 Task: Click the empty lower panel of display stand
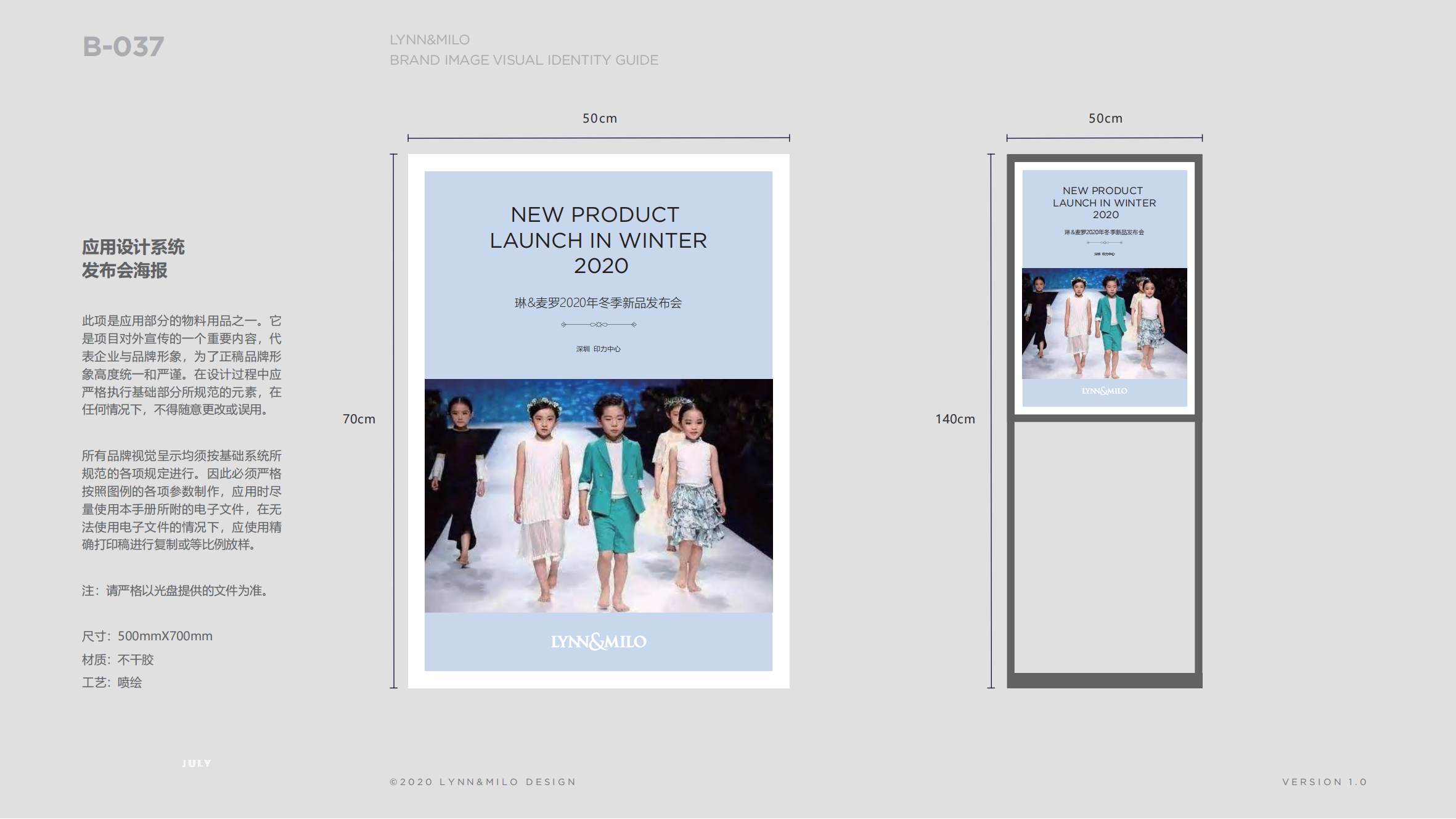pos(1105,547)
